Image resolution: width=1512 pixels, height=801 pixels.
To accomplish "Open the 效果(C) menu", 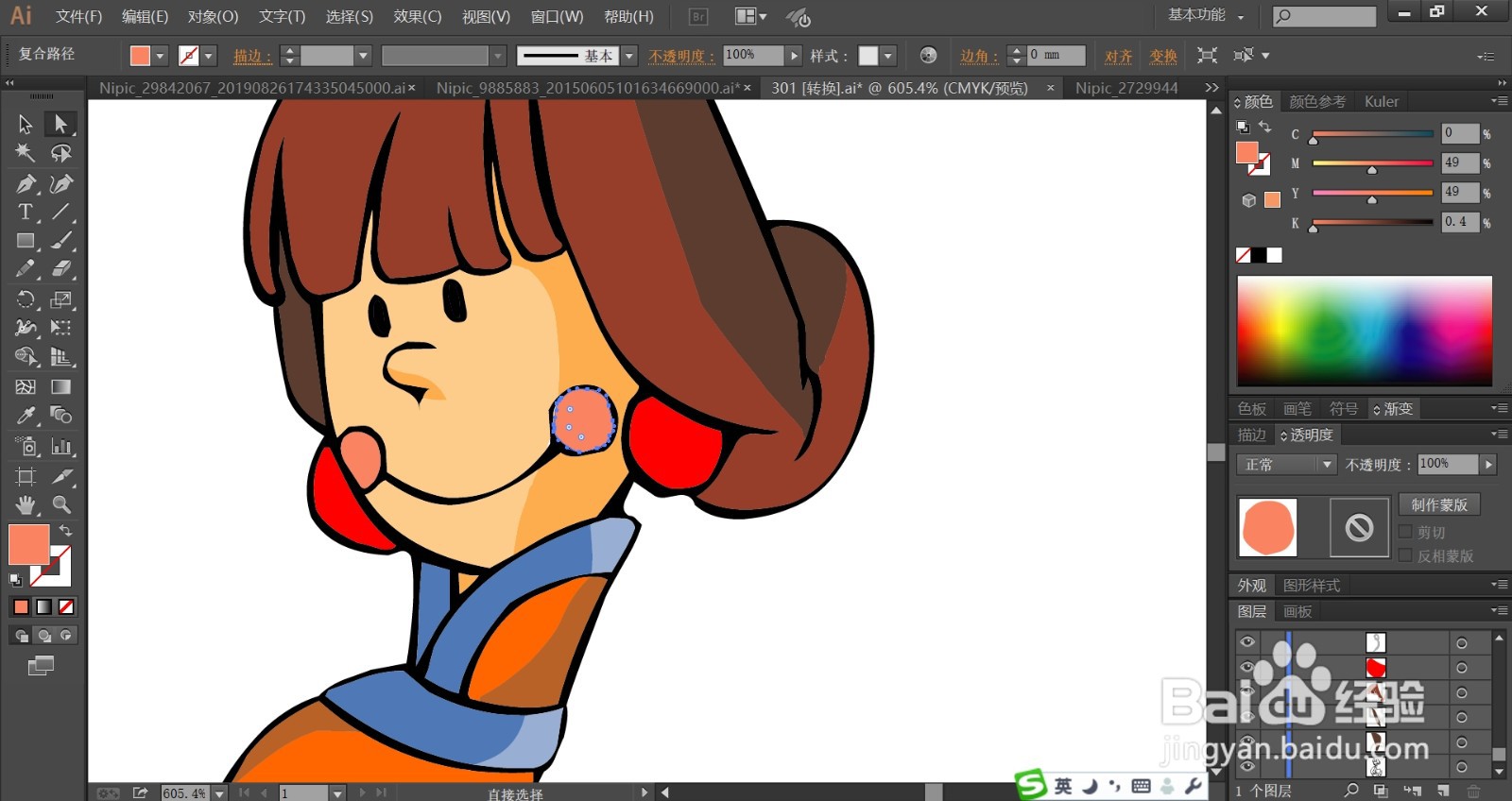I will (418, 16).
